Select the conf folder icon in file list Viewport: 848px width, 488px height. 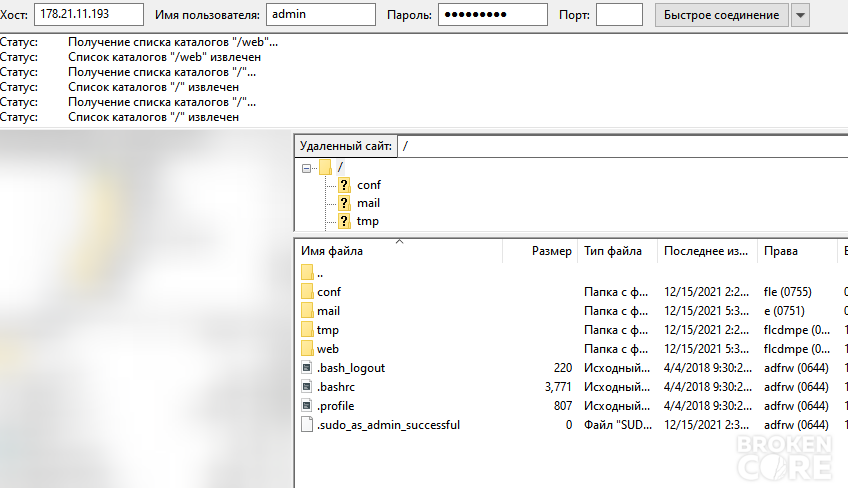pyautogui.click(x=307, y=292)
